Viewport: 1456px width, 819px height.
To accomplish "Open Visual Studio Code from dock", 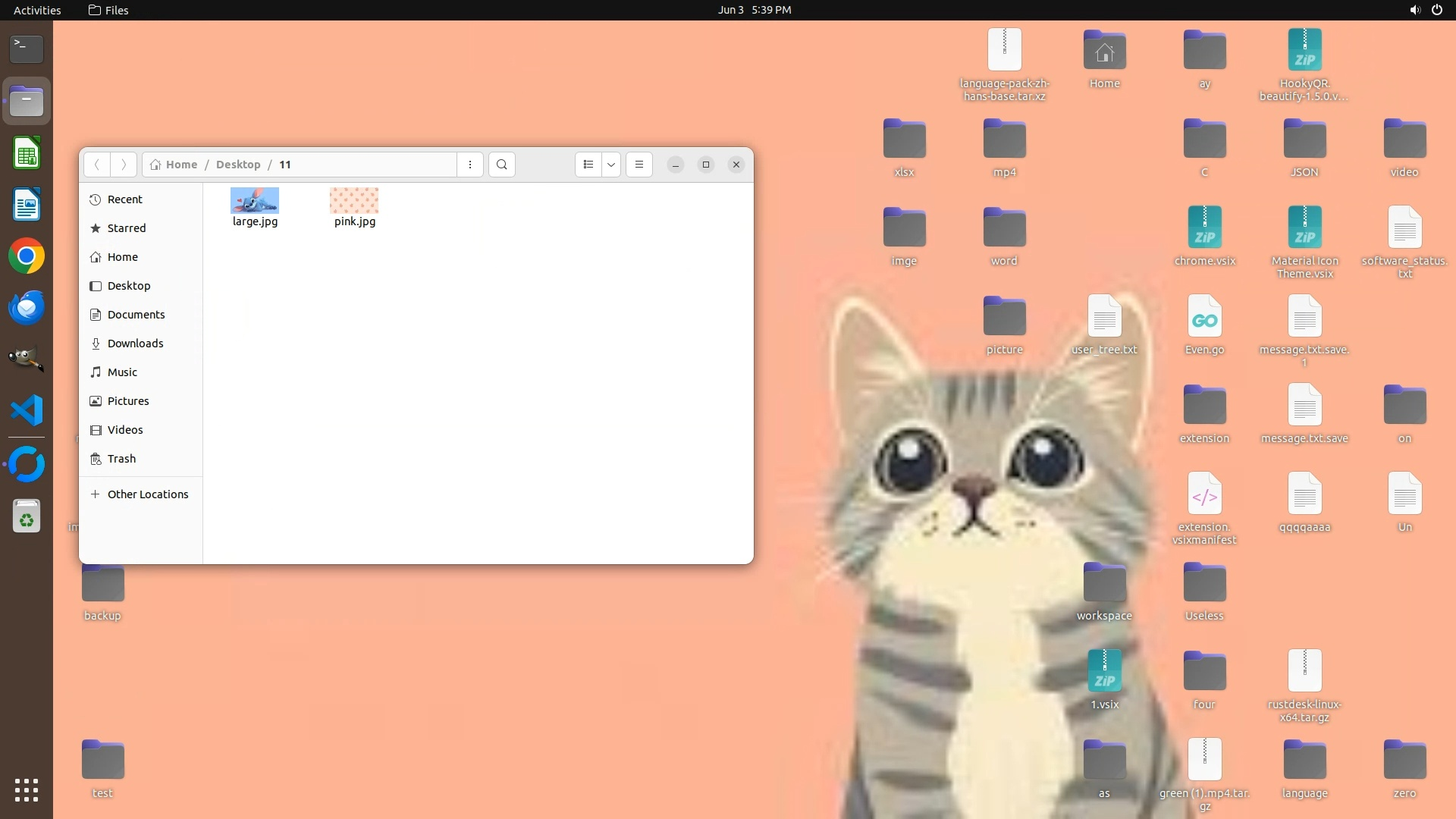I will click(x=27, y=410).
